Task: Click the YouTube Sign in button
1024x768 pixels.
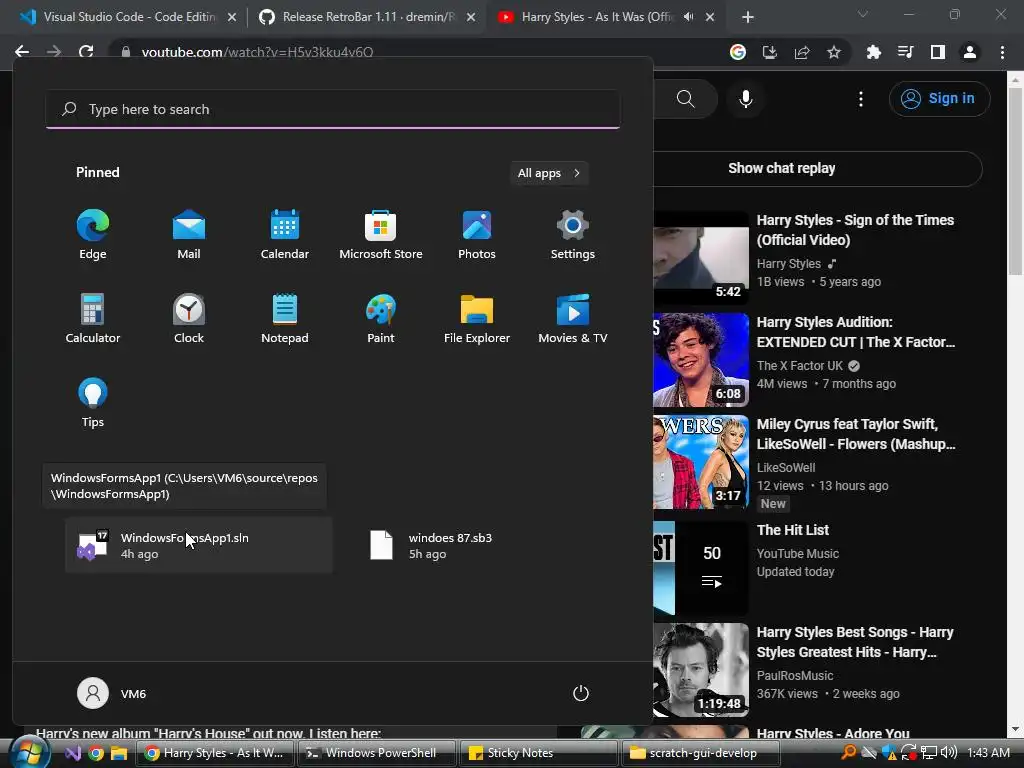Action: click(940, 99)
